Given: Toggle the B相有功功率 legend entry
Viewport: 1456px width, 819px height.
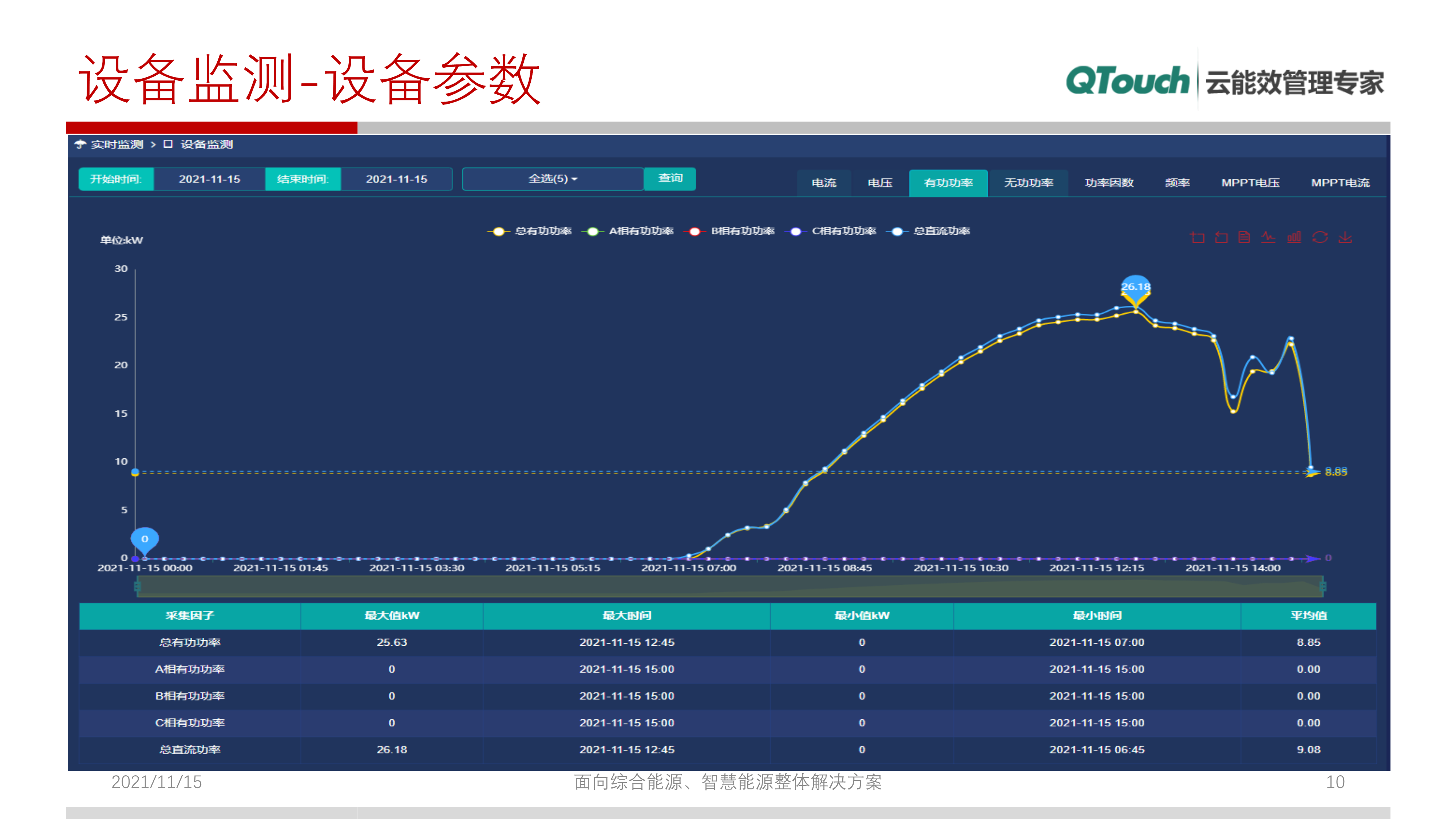Looking at the screenshot, I should (x=743, y=231).
